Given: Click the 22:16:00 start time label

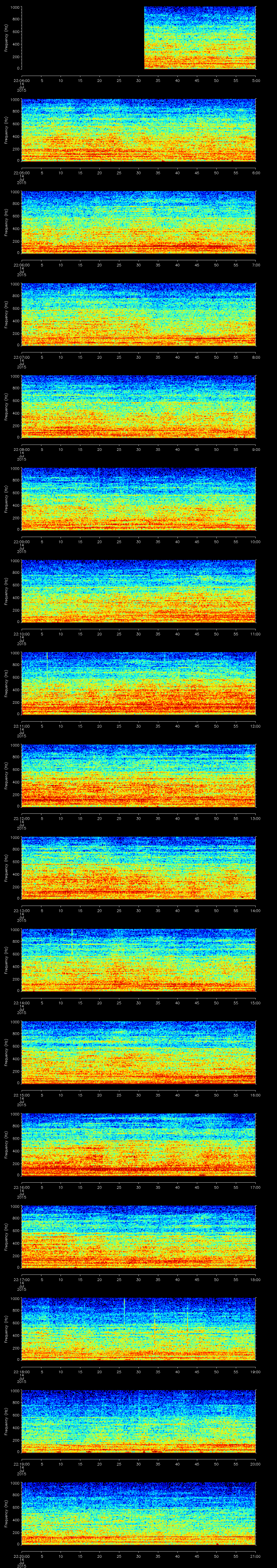Looking at the screenshot, I should 21,1187.
